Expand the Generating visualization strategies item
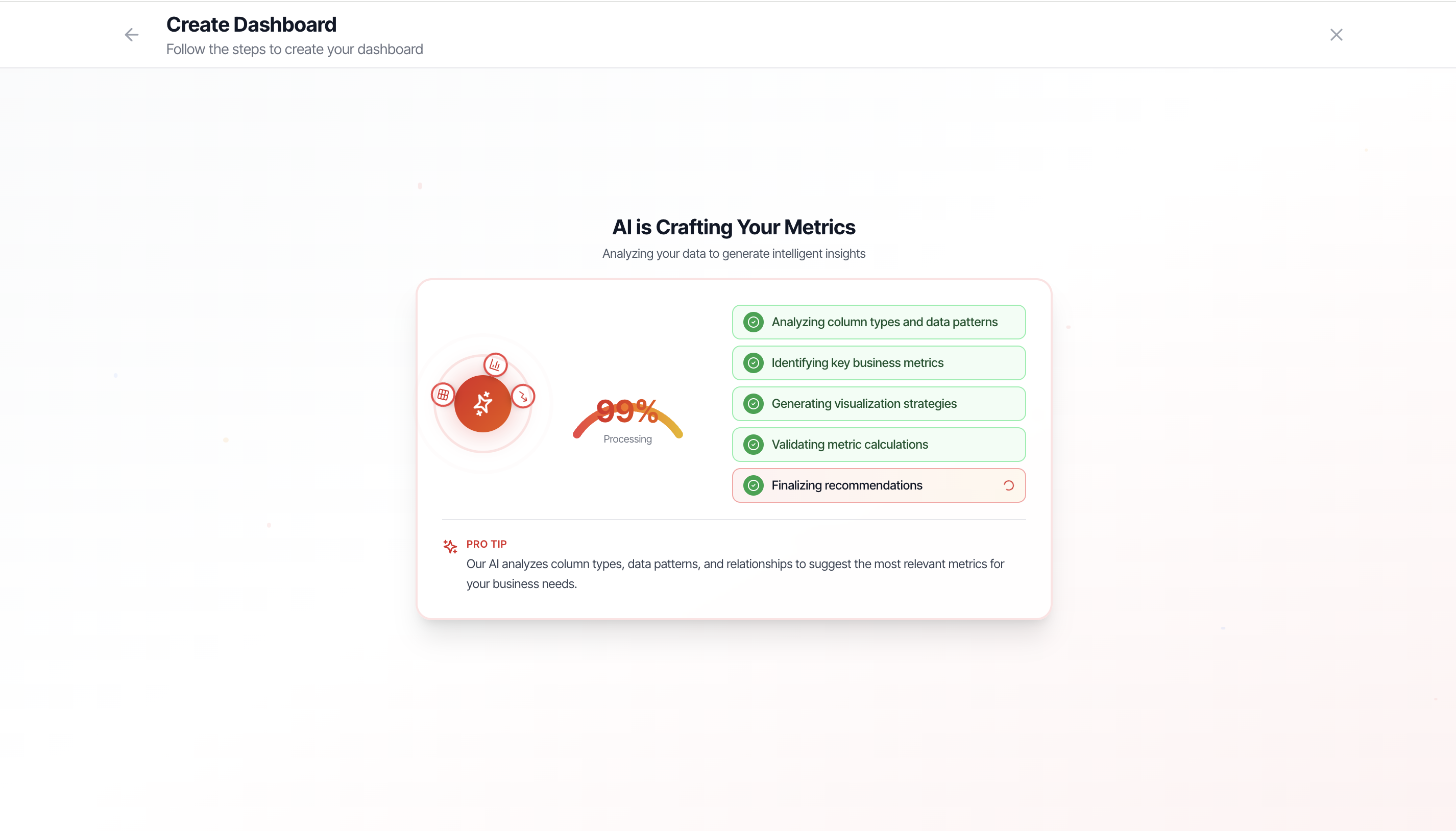This screenshot has height=831, width=1456. pos(878,404)
